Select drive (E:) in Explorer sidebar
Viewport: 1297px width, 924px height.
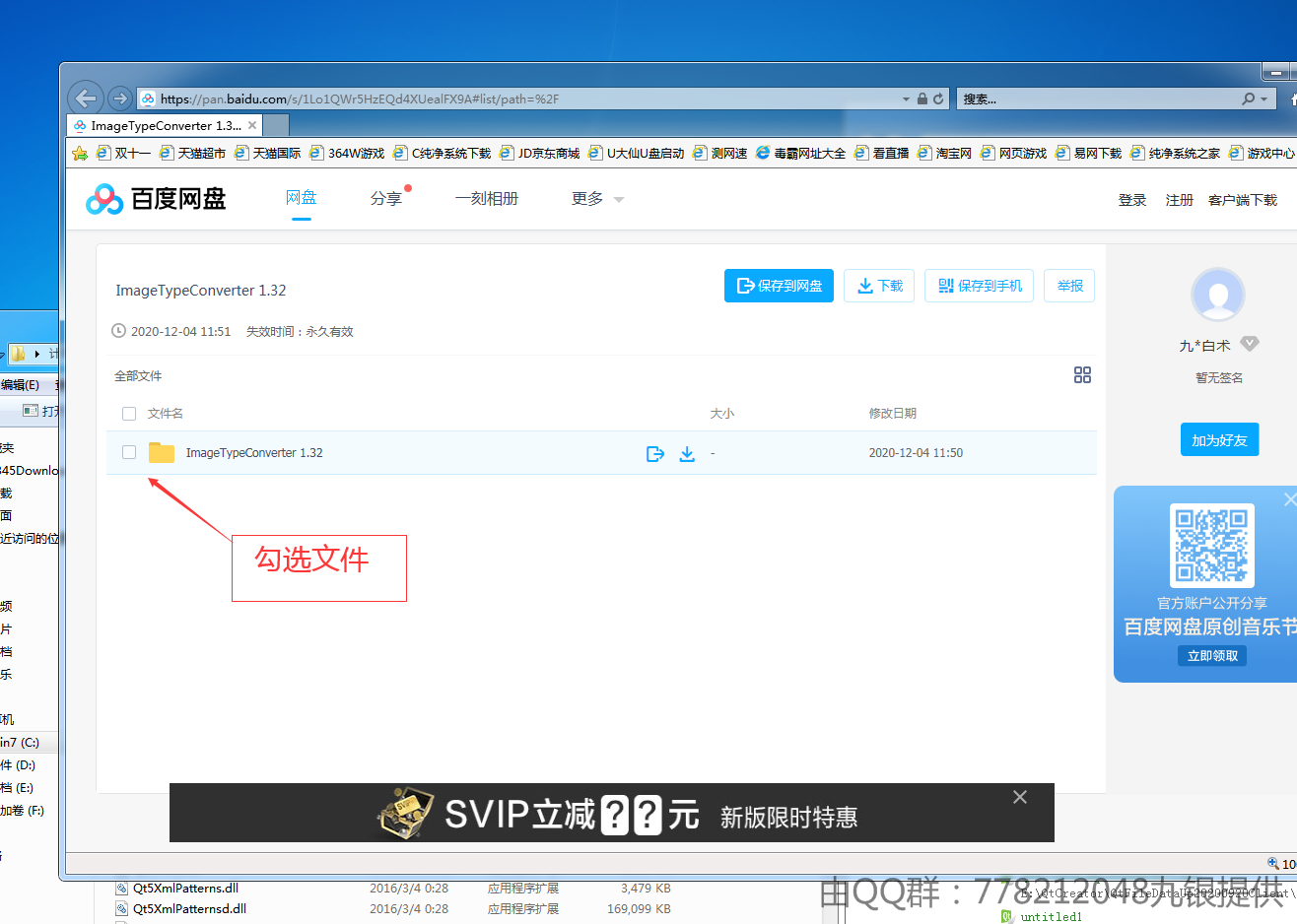[x=17, y=787]
